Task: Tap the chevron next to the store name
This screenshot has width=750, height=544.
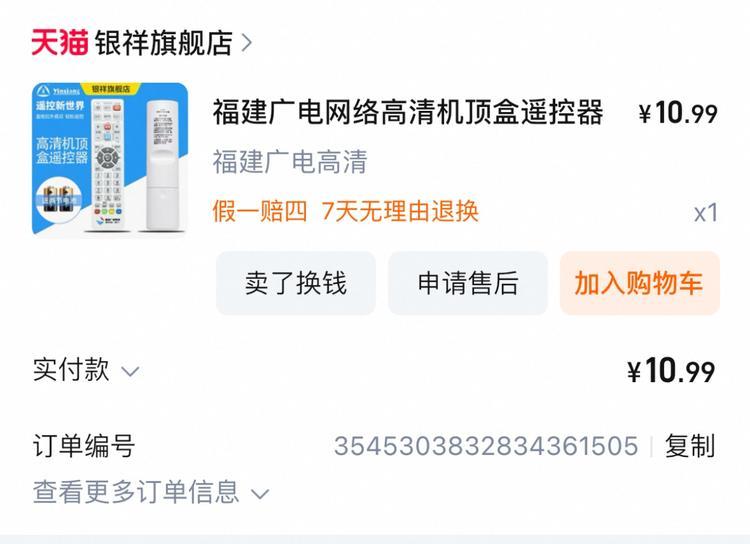Action: (246, 43)
